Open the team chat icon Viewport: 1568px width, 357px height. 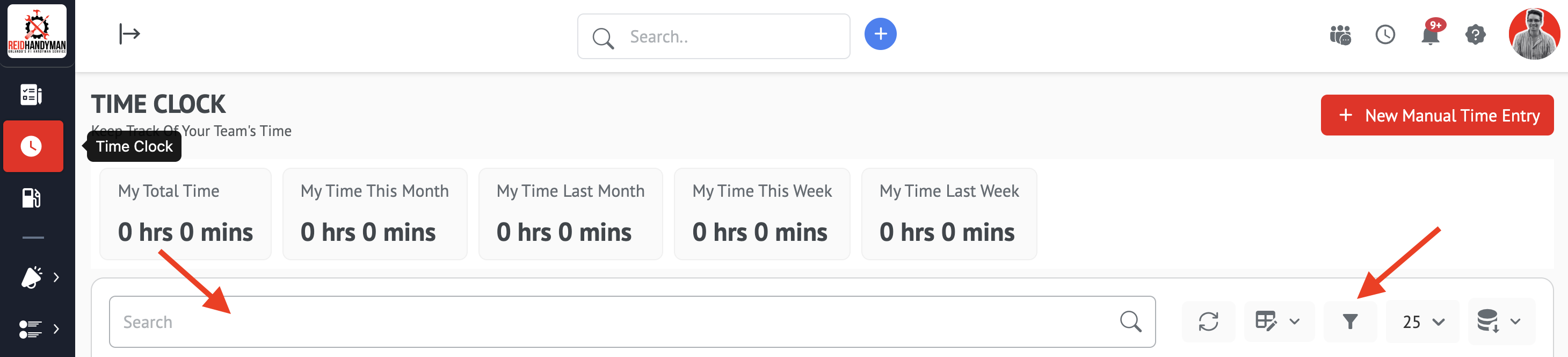click(x=1340, y=35)
